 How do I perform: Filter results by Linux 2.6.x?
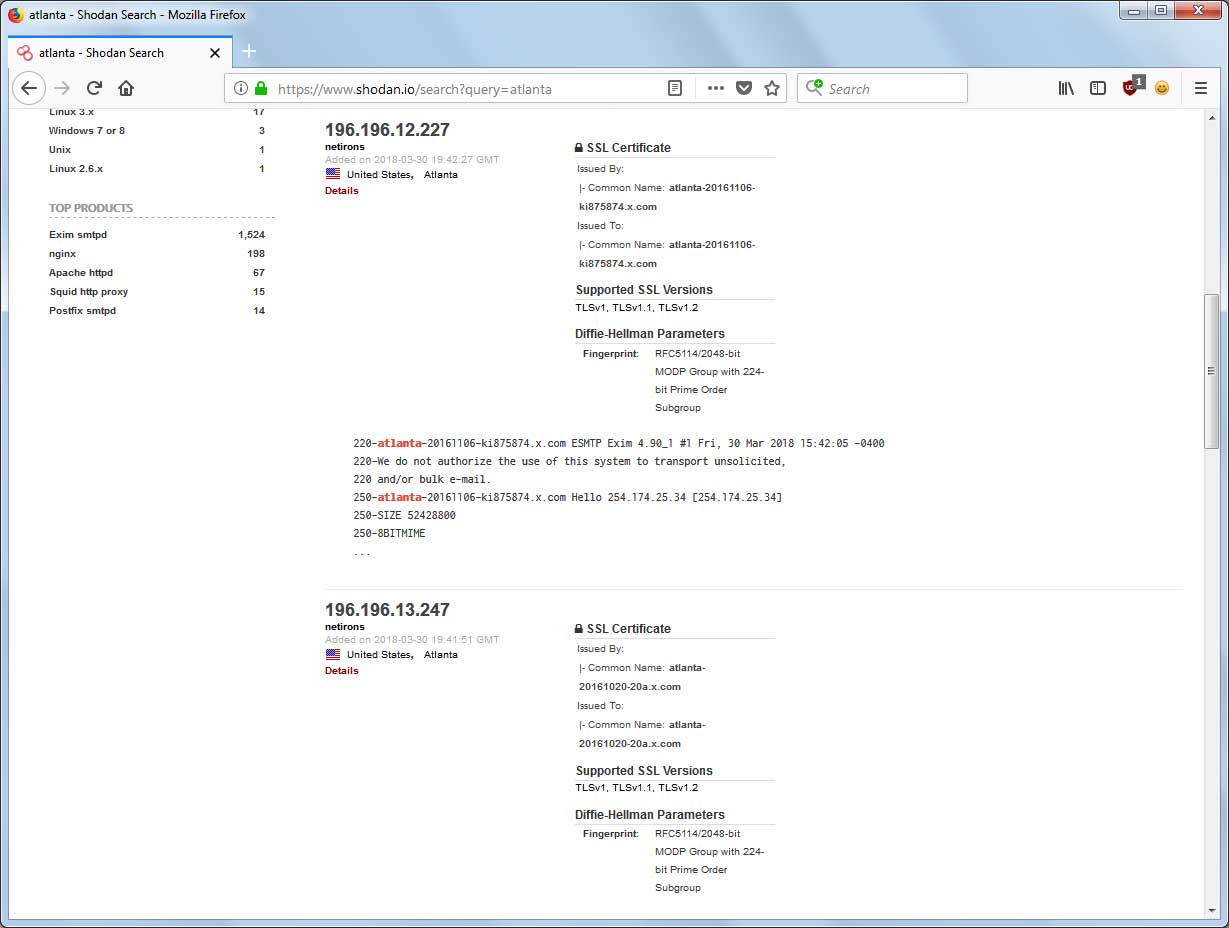pyautogui.click(x=76, y=168)
